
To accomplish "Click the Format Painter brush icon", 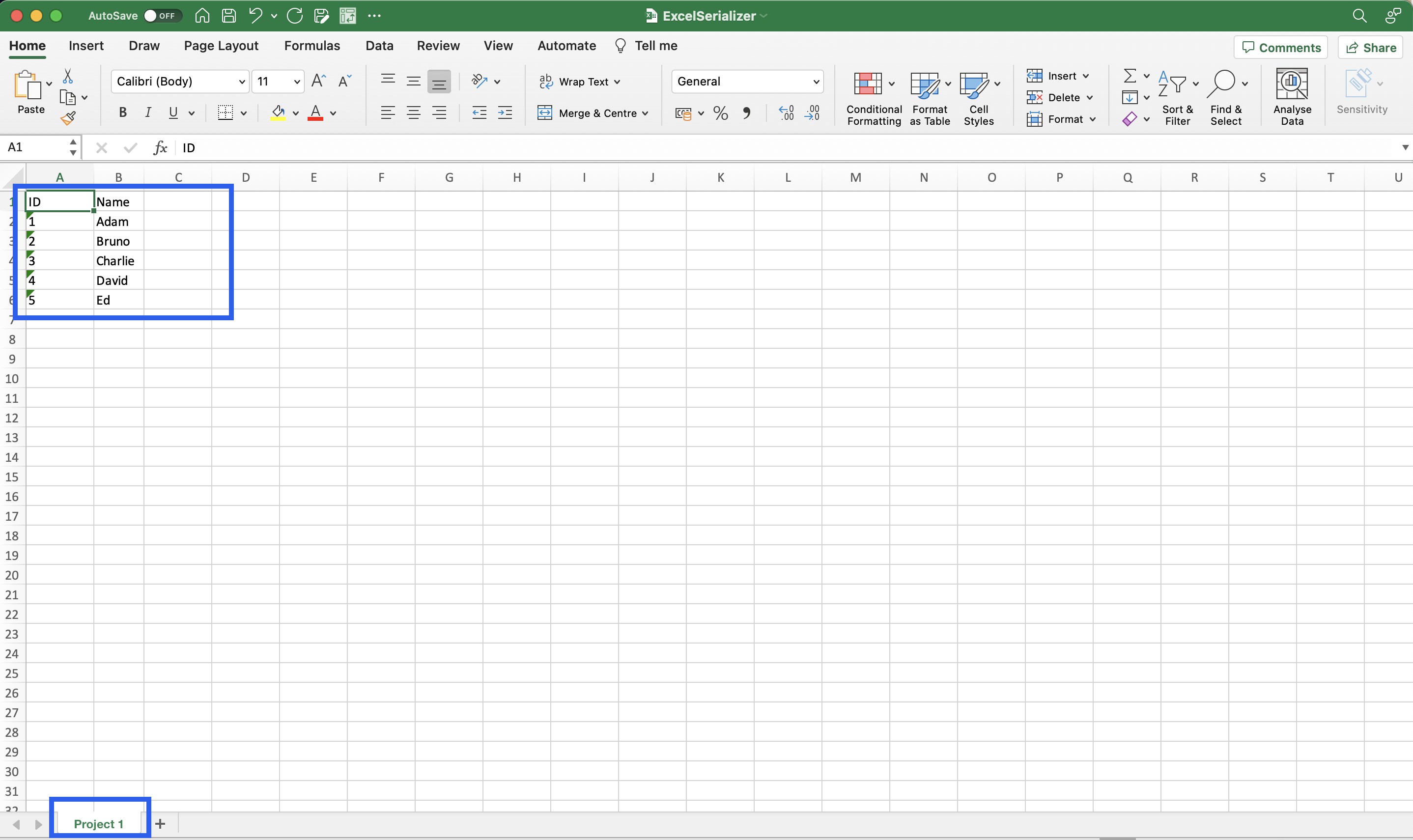I will tap(68, 118).
